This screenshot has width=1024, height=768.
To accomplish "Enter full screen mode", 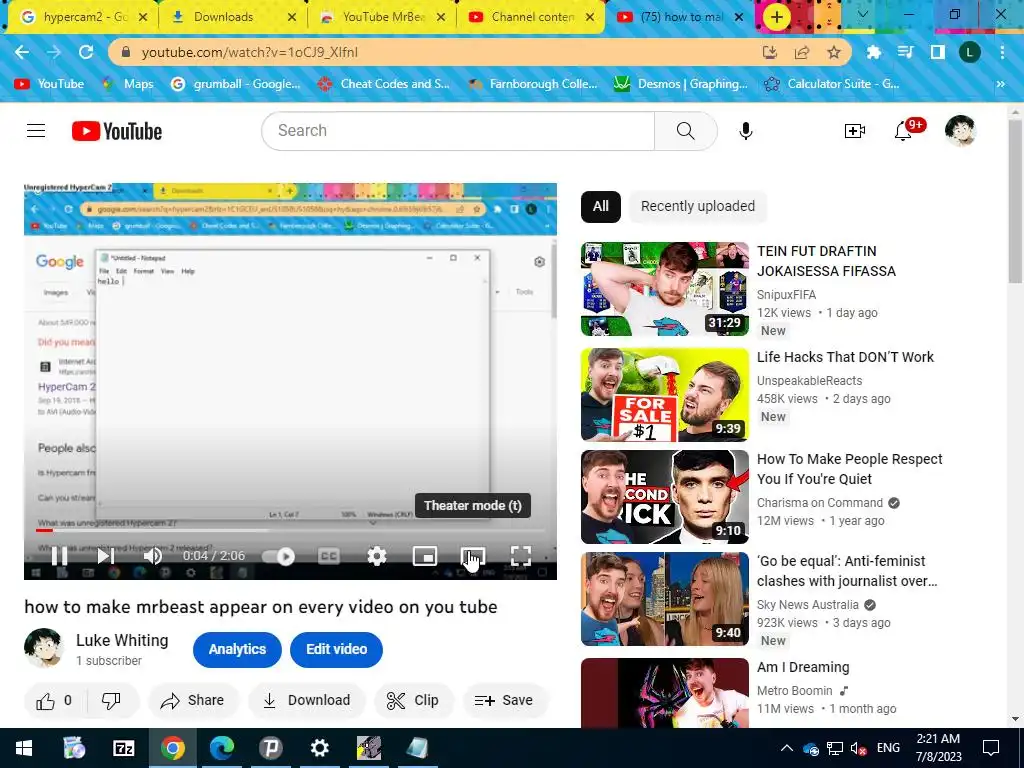I will pyautogui.click(x=520, y=556).
